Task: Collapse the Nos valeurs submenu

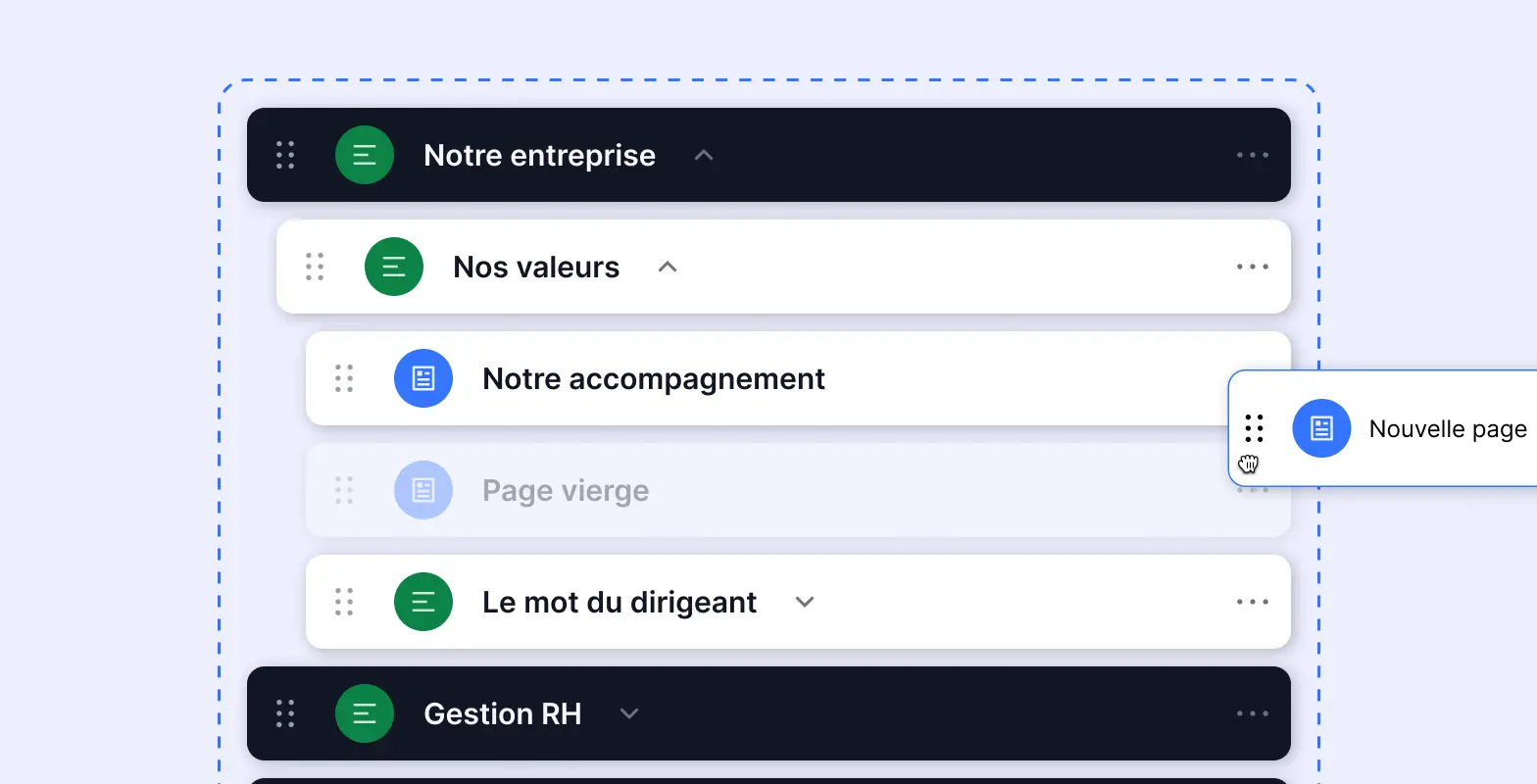Action: point(667,266)
